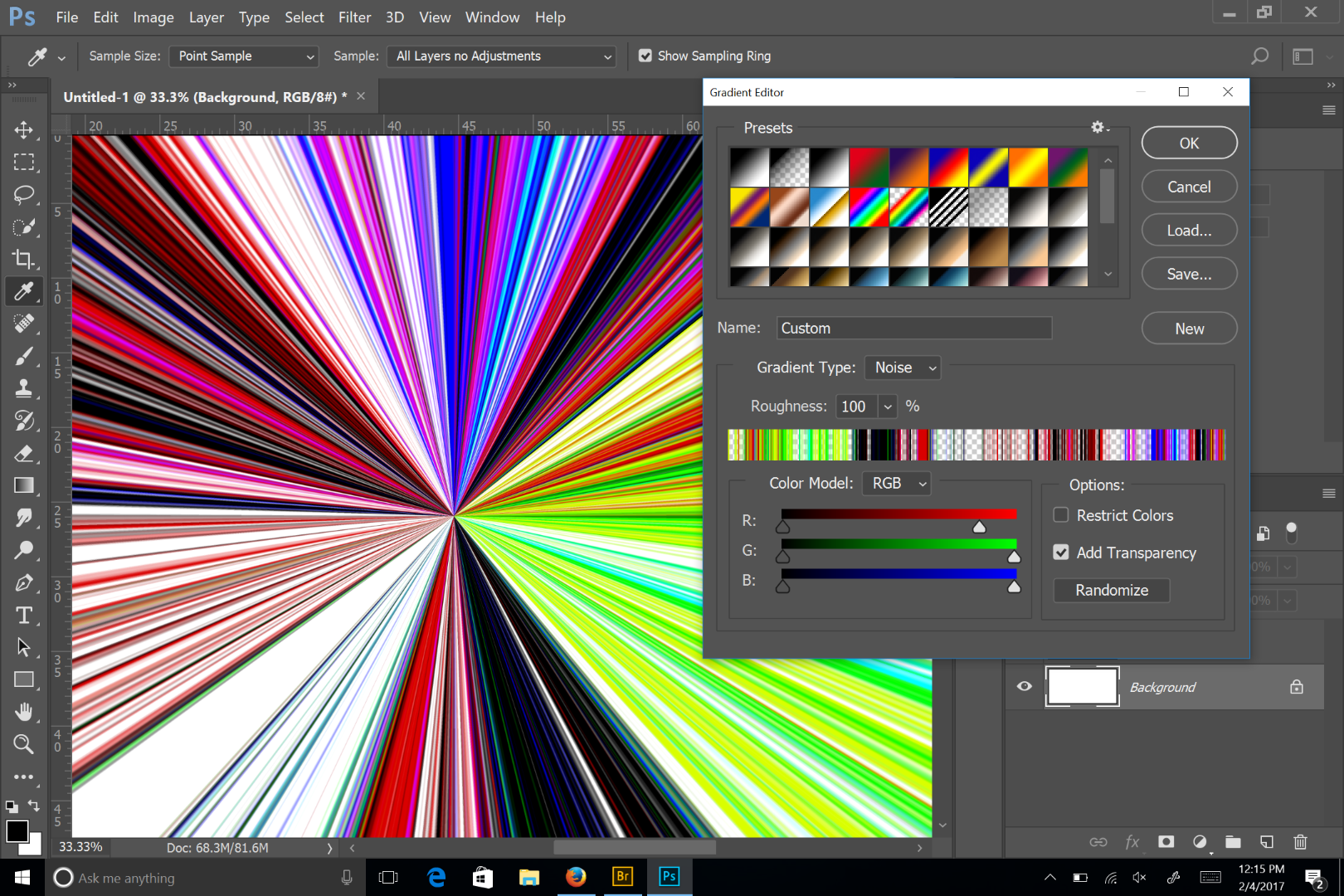Open the Layer menu
Screen dimensions: 1344x896
[x=206, y=17]
